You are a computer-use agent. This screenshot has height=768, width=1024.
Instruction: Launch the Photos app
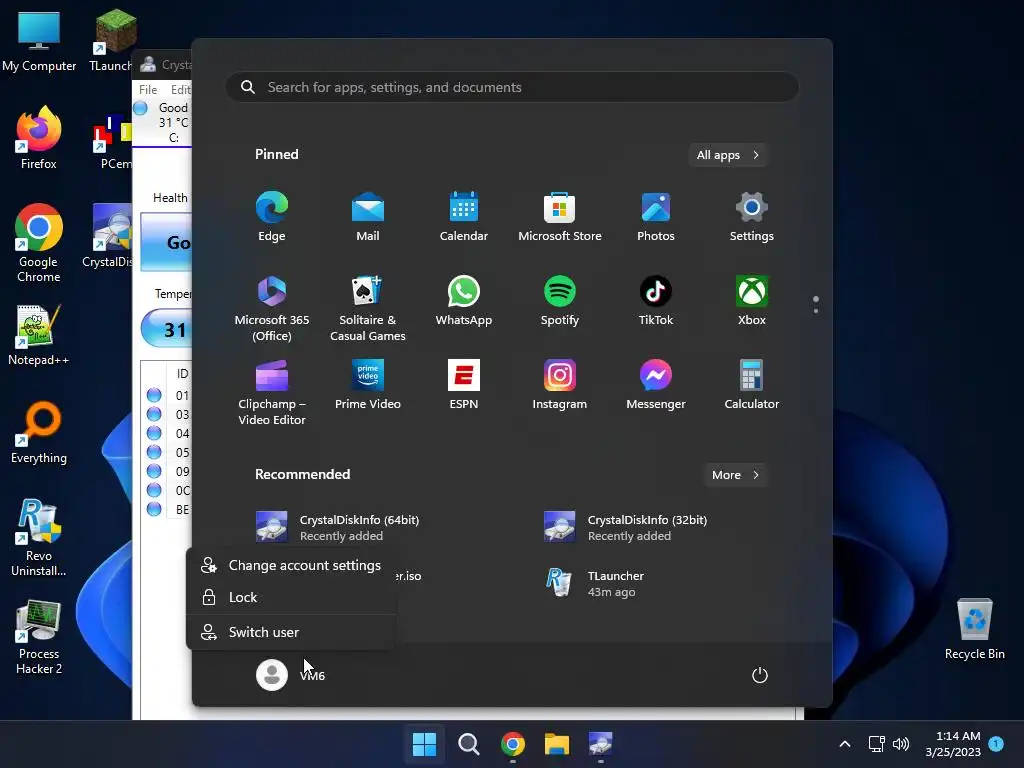(656, 217)
